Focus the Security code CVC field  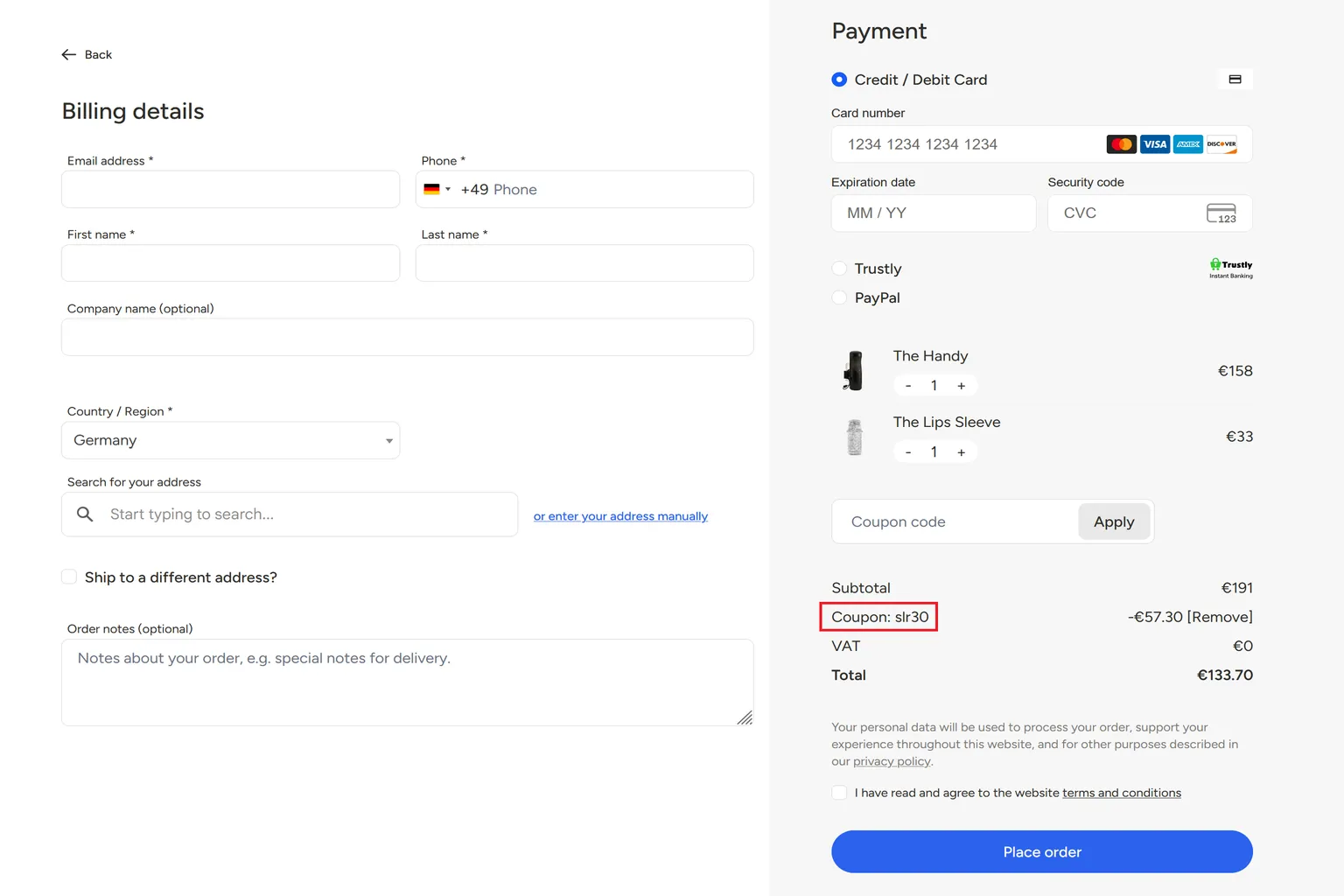[1150, 213]
